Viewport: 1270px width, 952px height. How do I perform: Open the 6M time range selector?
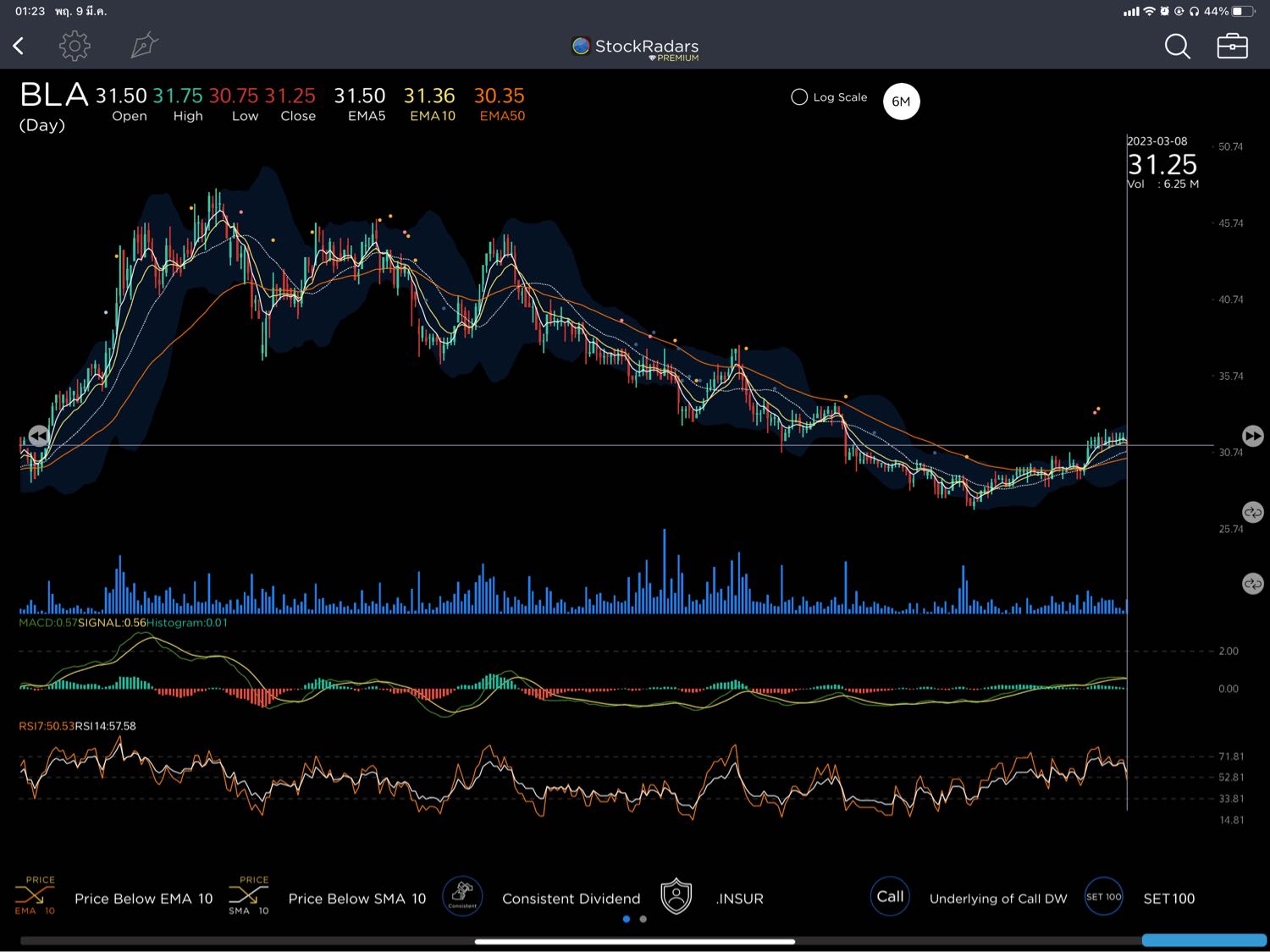point(901,102)
